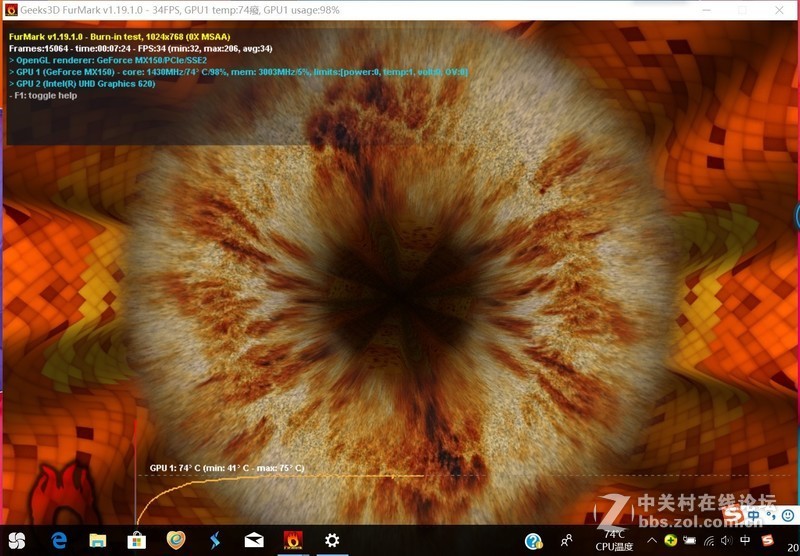Close the FurMark window
800x556 pixels.
779,10
